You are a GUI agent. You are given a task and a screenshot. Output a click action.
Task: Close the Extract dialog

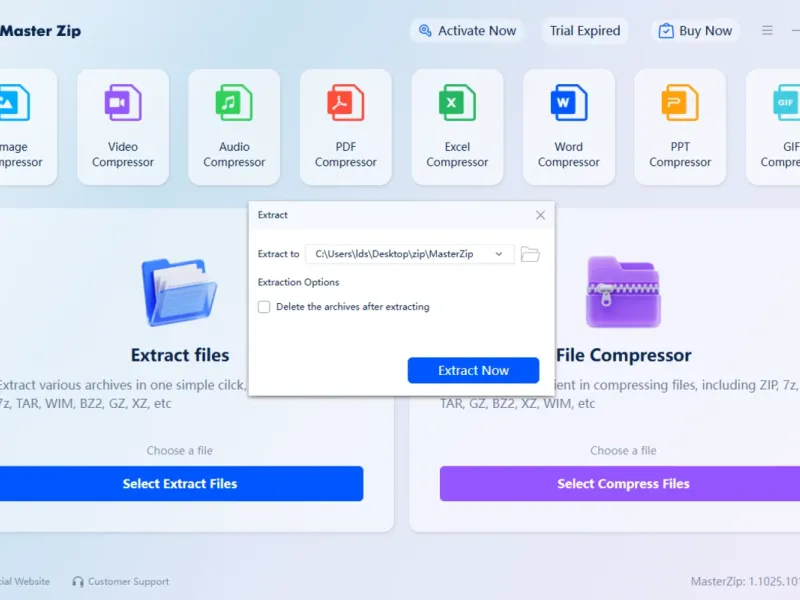[540, 215]
